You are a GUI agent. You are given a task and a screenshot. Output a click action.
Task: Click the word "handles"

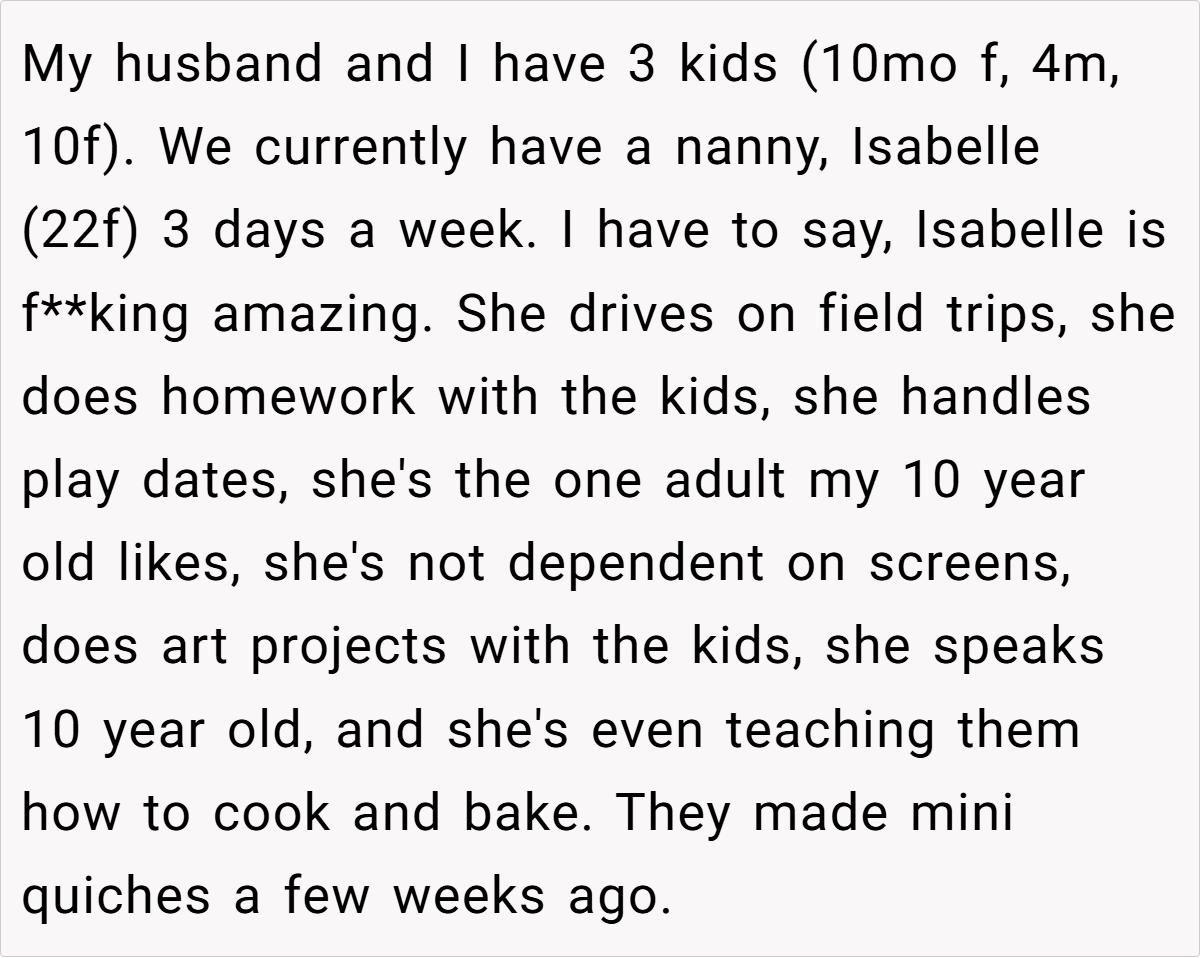[995, 397]
